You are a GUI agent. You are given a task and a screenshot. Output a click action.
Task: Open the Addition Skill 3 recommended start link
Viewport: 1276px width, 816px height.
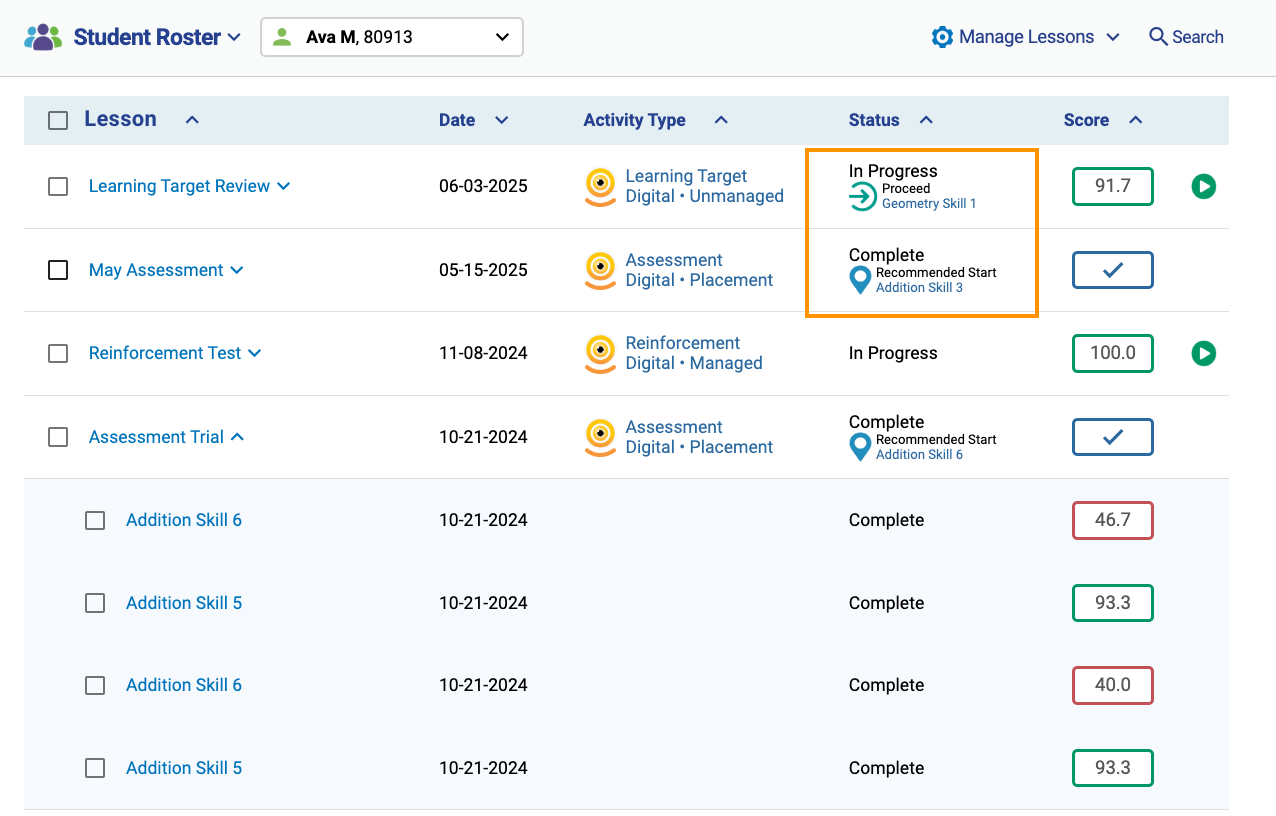[x=919, y=288]
